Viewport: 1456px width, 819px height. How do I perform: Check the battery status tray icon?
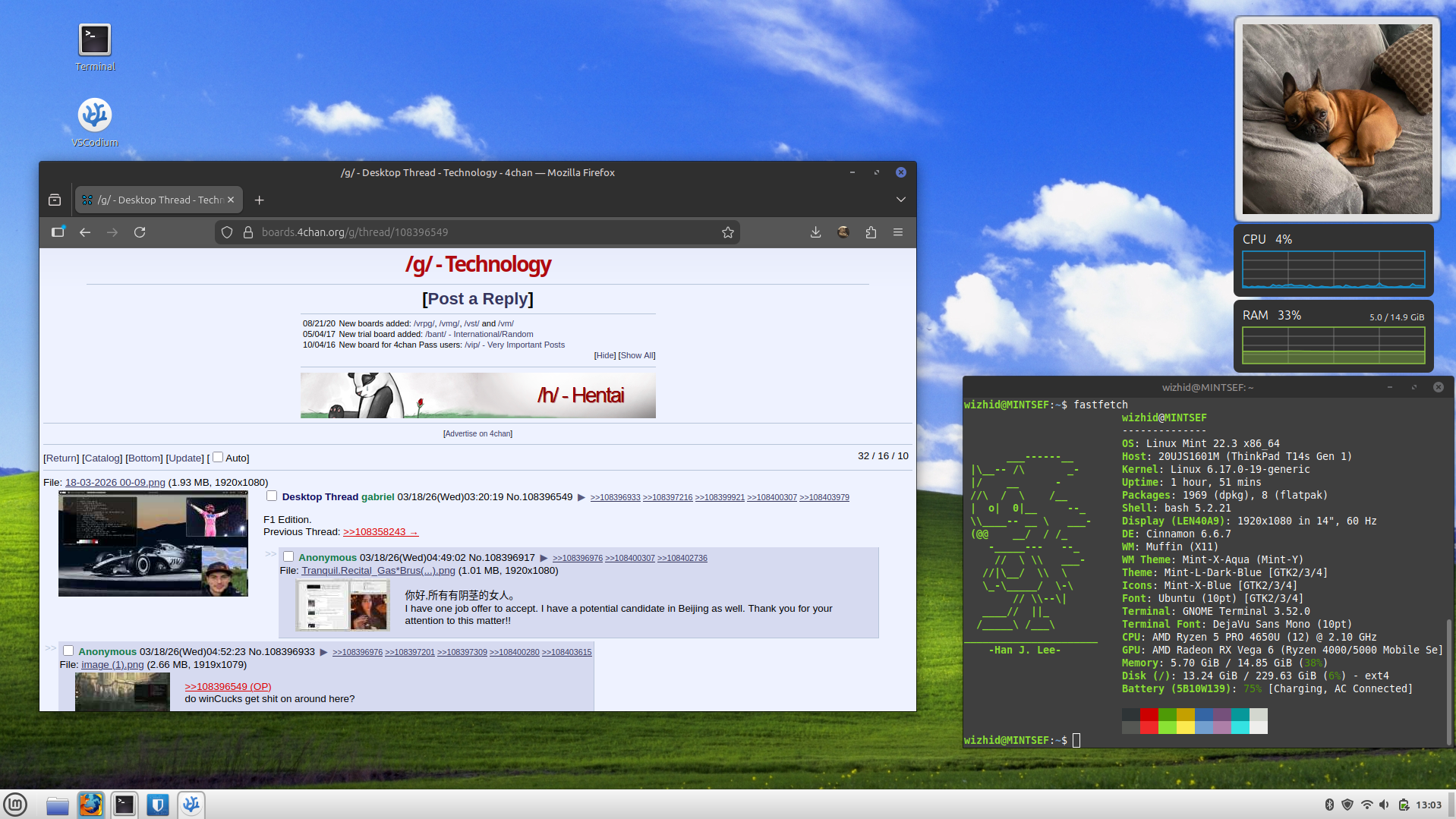(1404, 805)
